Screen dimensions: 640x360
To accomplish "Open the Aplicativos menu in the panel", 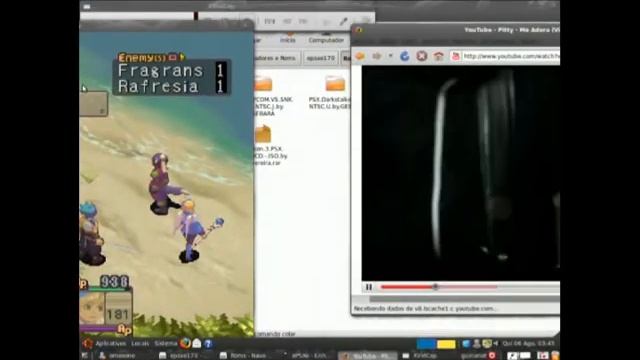I will pyautogui.click(x=110, y=344).
